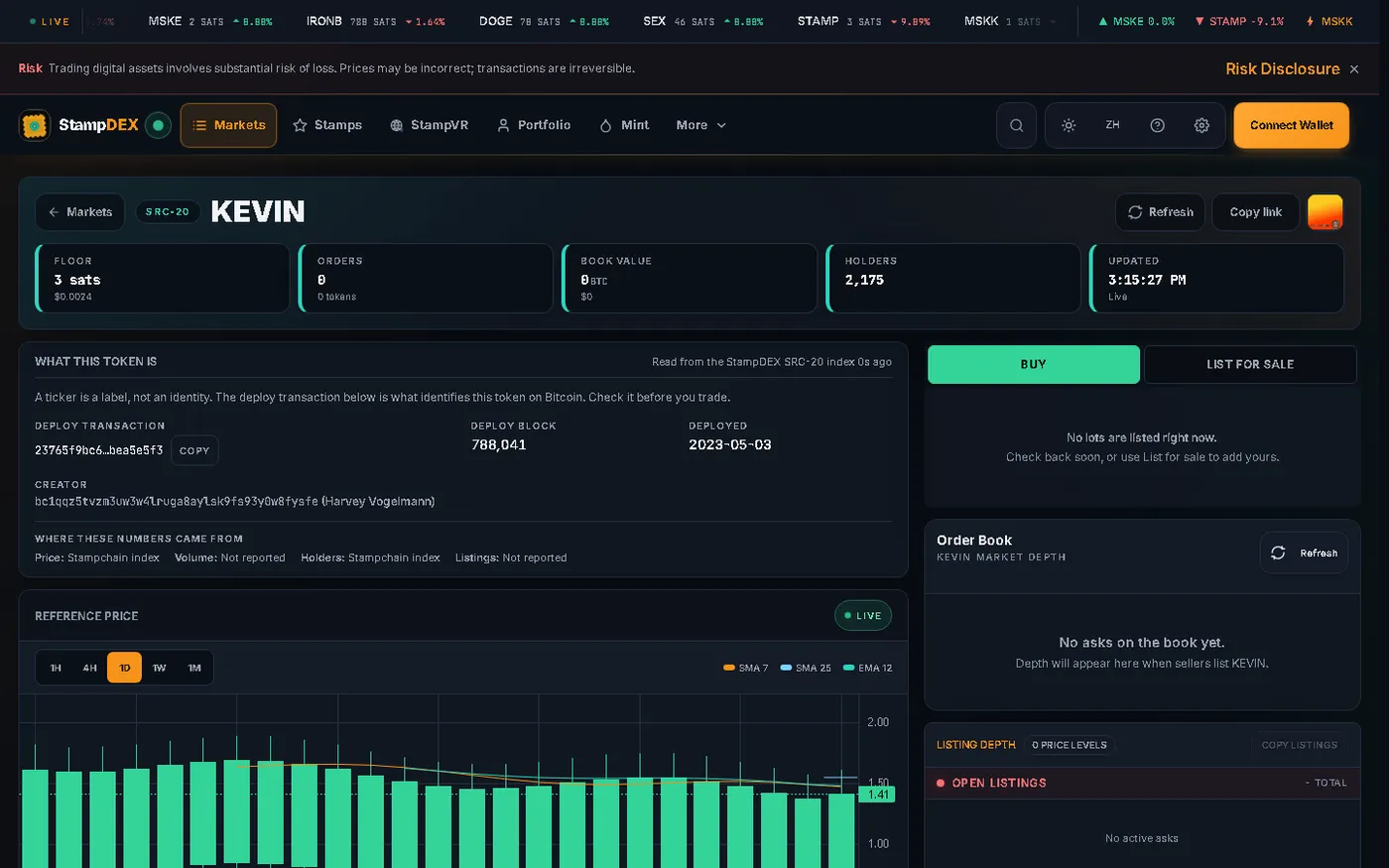Image resolution: width=1389 pixels, height=868 pixels.
Task: Switch to LIST FOR SALE tab
Action: pyautogui.click(x=1250, y=364)
